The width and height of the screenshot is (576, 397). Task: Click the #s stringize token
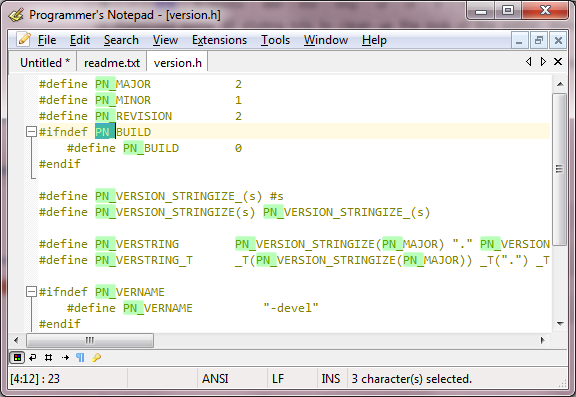point(277,196)
